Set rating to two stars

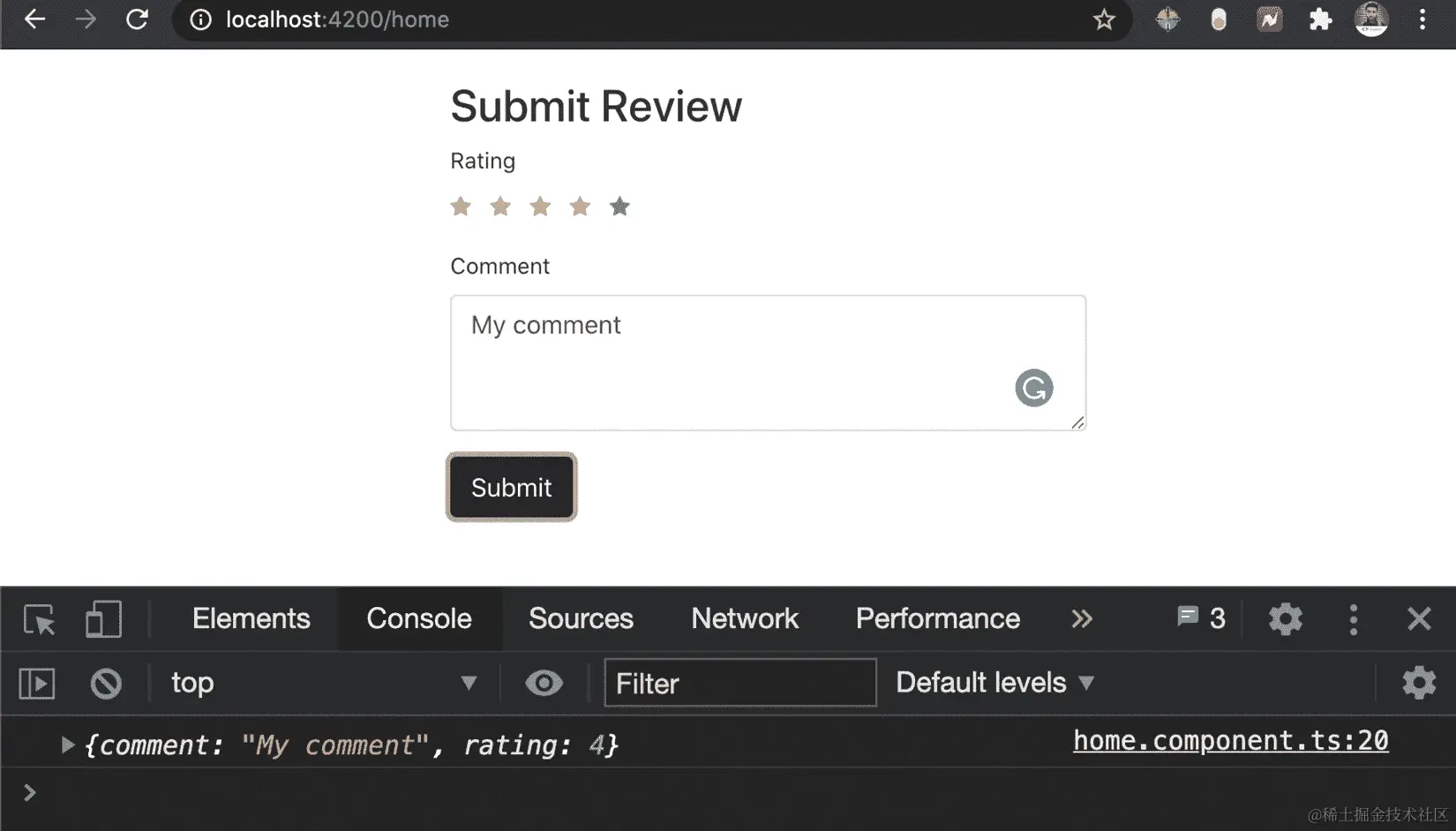[x=500, y=206]
